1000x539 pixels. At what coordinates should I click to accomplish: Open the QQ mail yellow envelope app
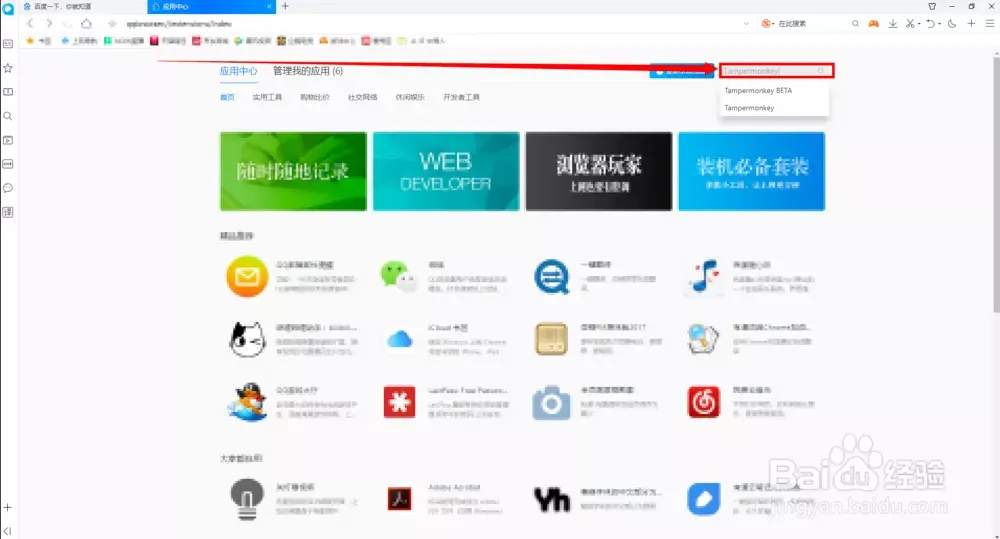click(x=247, y=276)
